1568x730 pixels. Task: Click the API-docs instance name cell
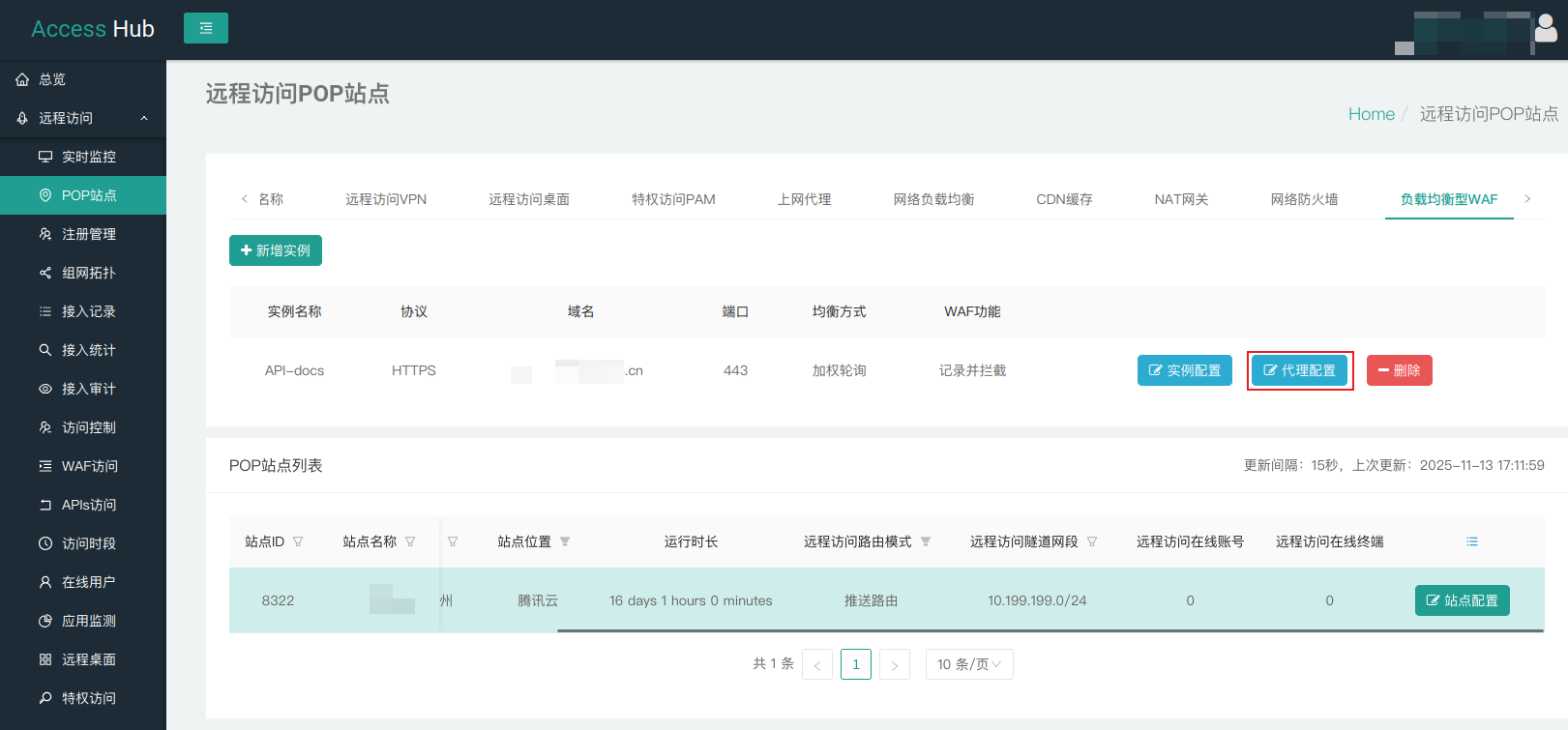[295, 370]
